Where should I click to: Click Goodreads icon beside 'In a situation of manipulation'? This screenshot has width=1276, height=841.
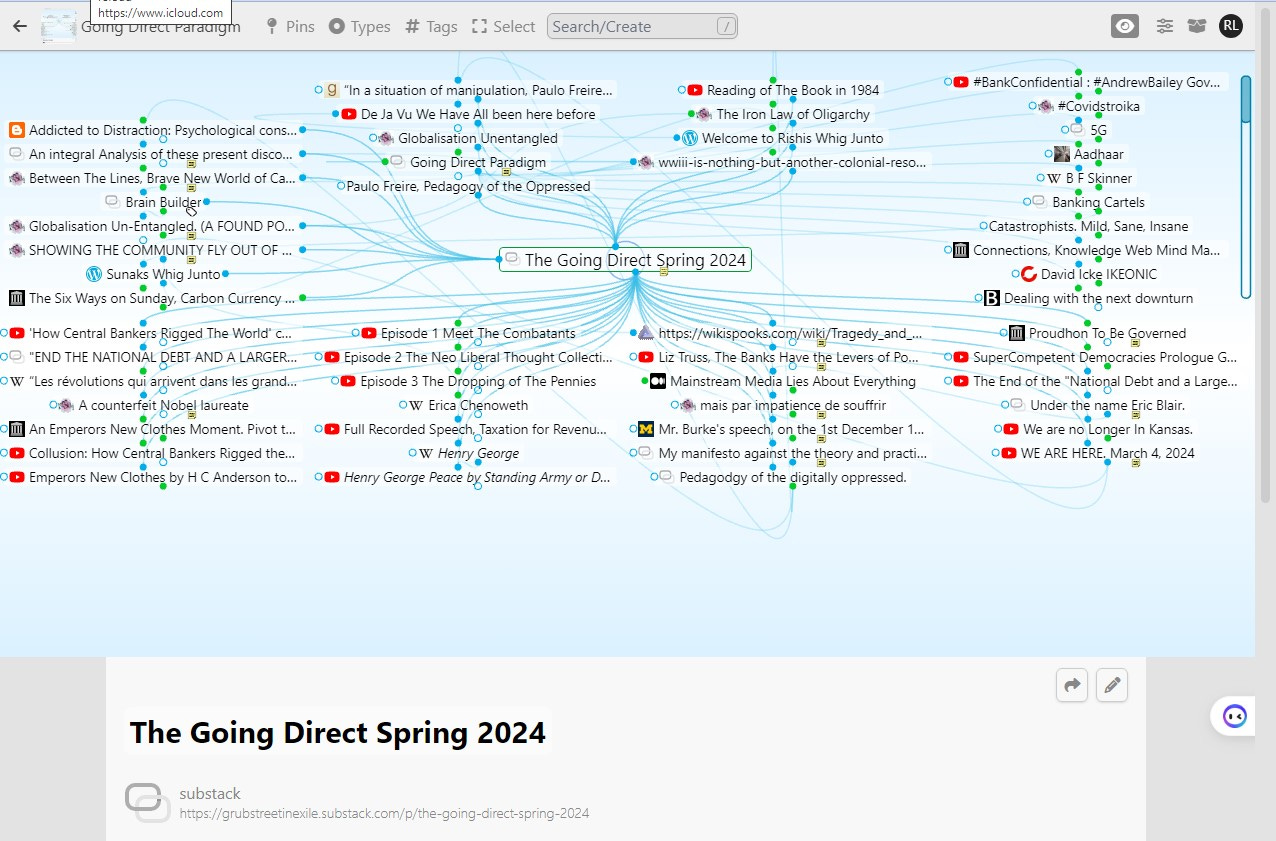[x=331, y=90]
